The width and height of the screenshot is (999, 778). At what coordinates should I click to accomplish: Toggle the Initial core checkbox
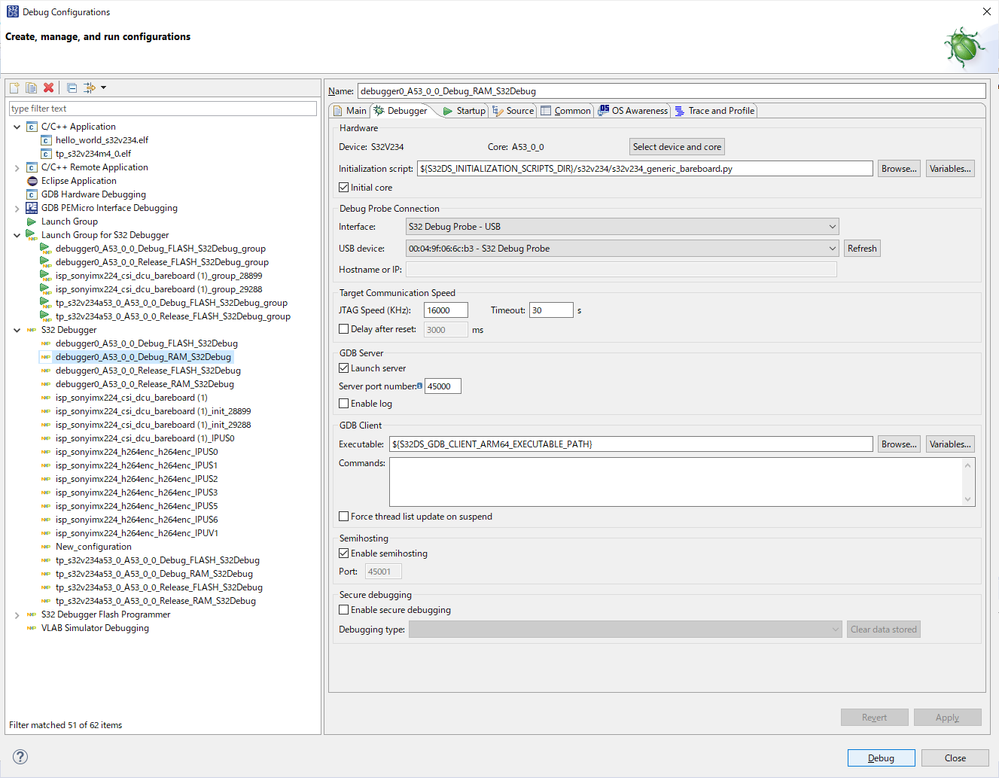click(345, 187)
